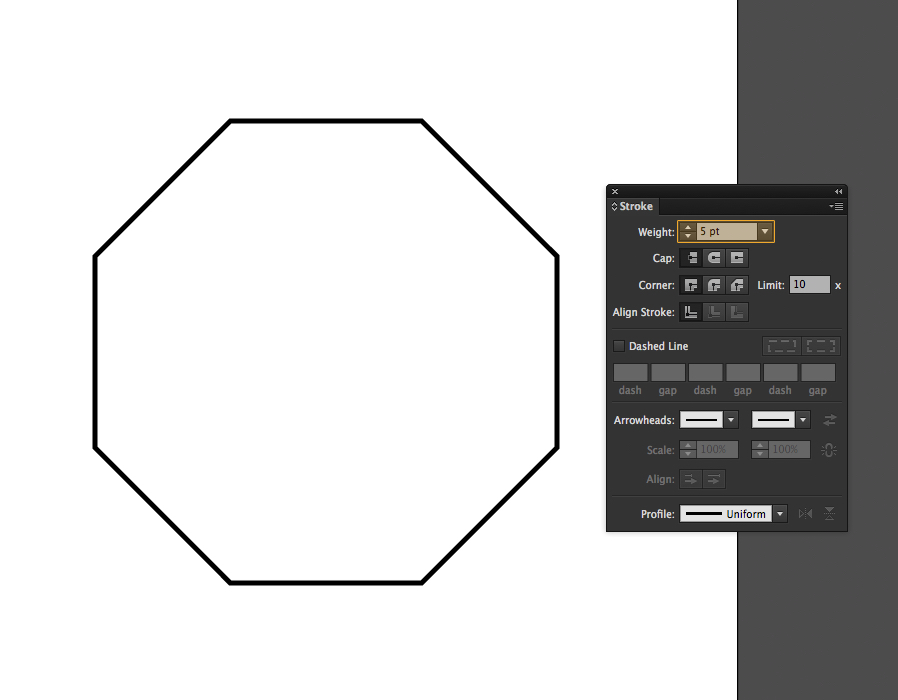The width and height of the screenshot is (898, 700).
Task: Open the start arrowhead dropdown
Action: pos(731,420)
